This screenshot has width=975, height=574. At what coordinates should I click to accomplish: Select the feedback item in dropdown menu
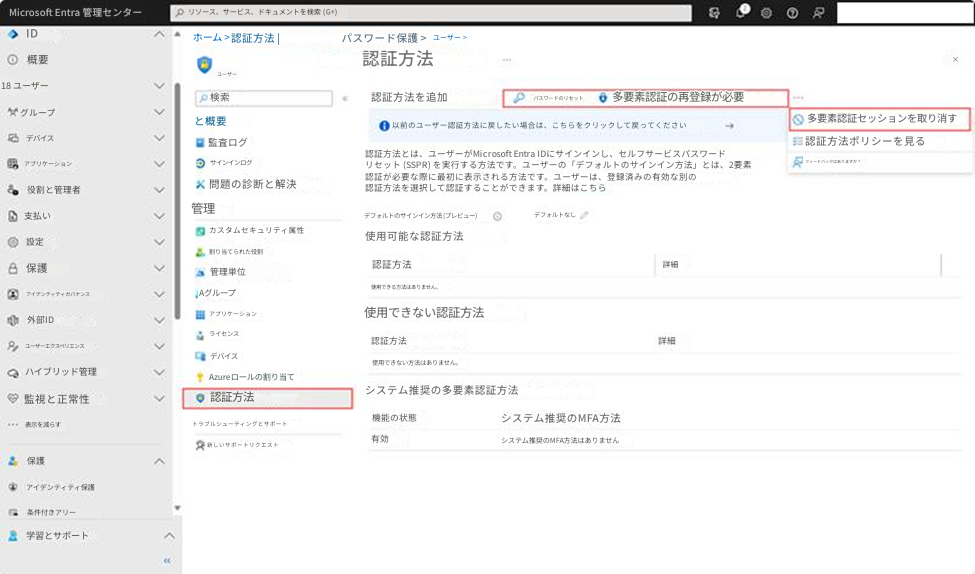tap(880, 162)
